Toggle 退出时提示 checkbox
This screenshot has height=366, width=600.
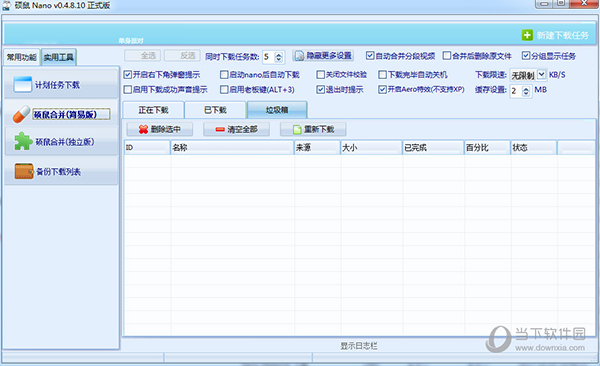[321, 89]
